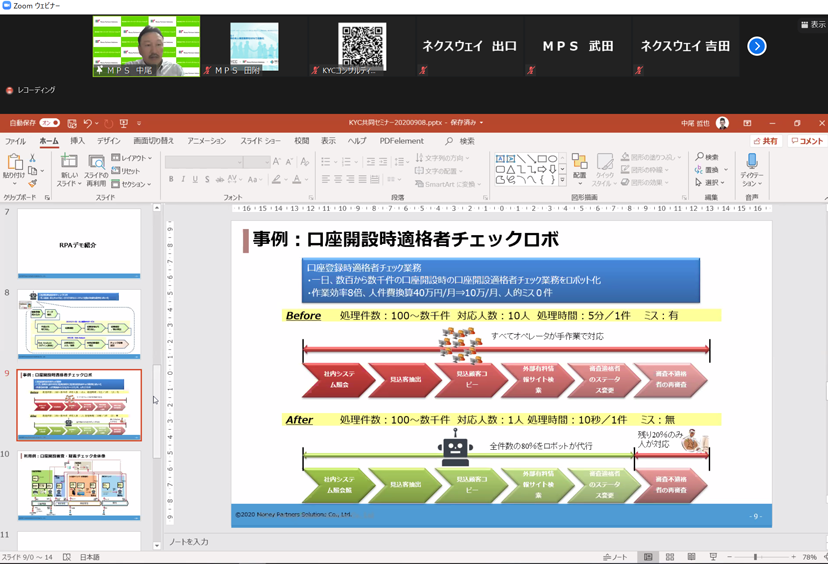Switch to the Animations (アニメーション) tab
Viewport: 828px width, 564px height.
pyautogui.click(x=207, y=141)
